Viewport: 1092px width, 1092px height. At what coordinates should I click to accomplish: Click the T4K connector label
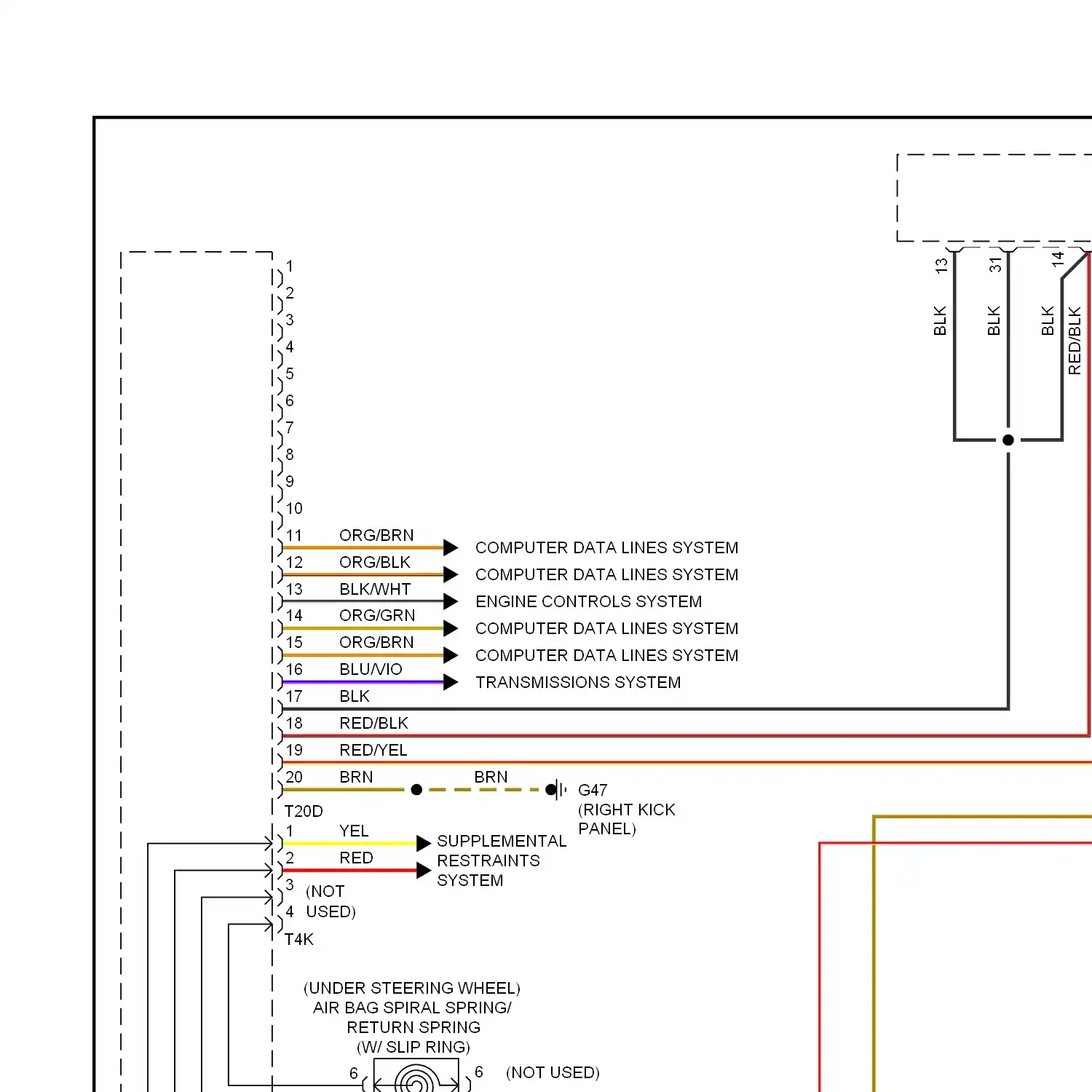click(298, 939)
